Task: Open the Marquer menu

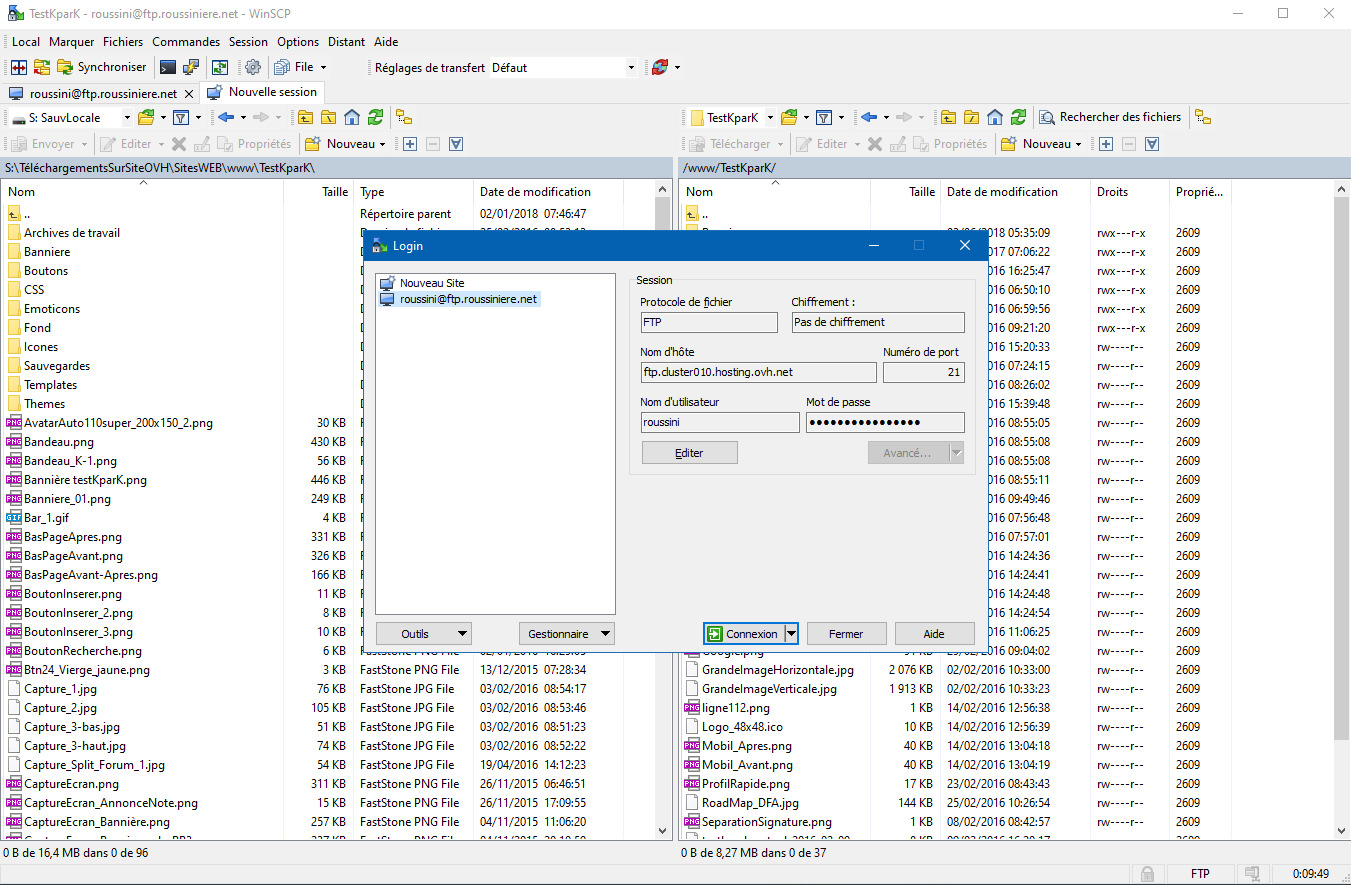Action: (72, 42)
